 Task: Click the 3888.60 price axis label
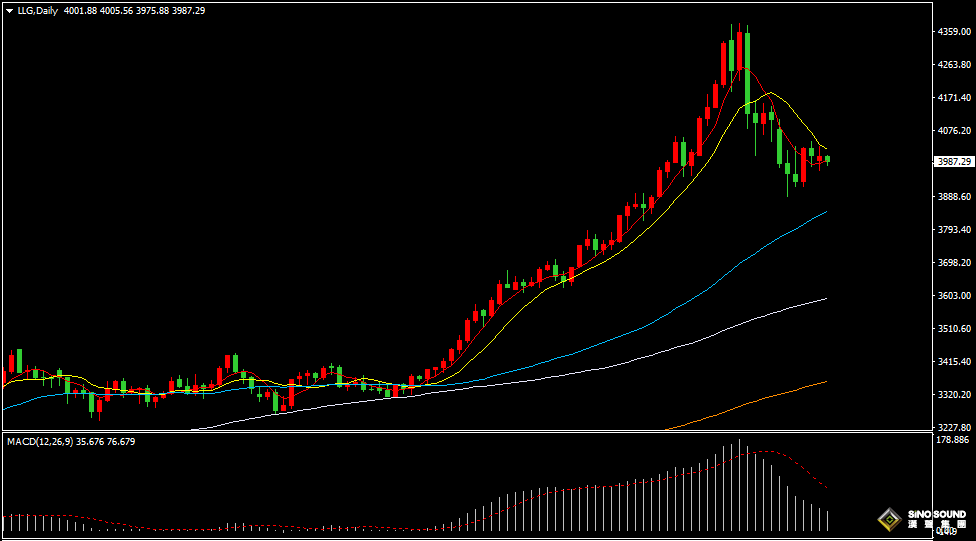click(x=954, y=196)
